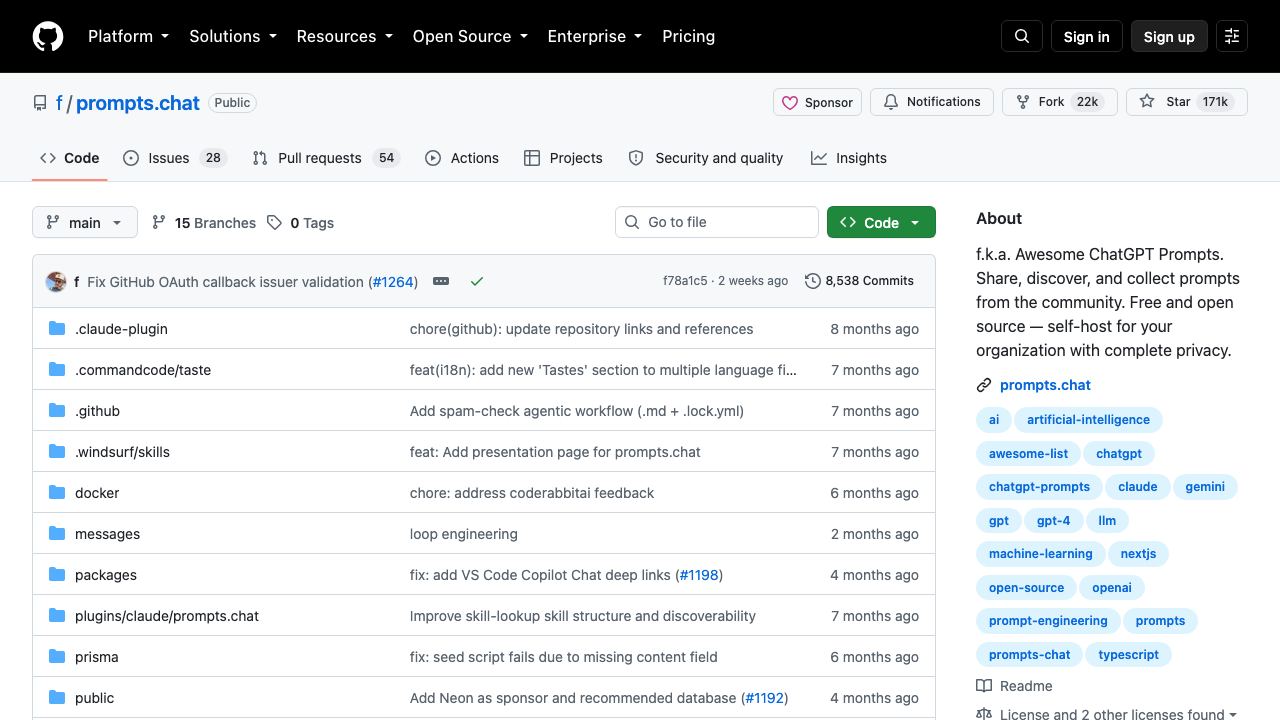View the green check status of latest commit
The width and height of the screenshot is (1280, 720).
point(477,281)
